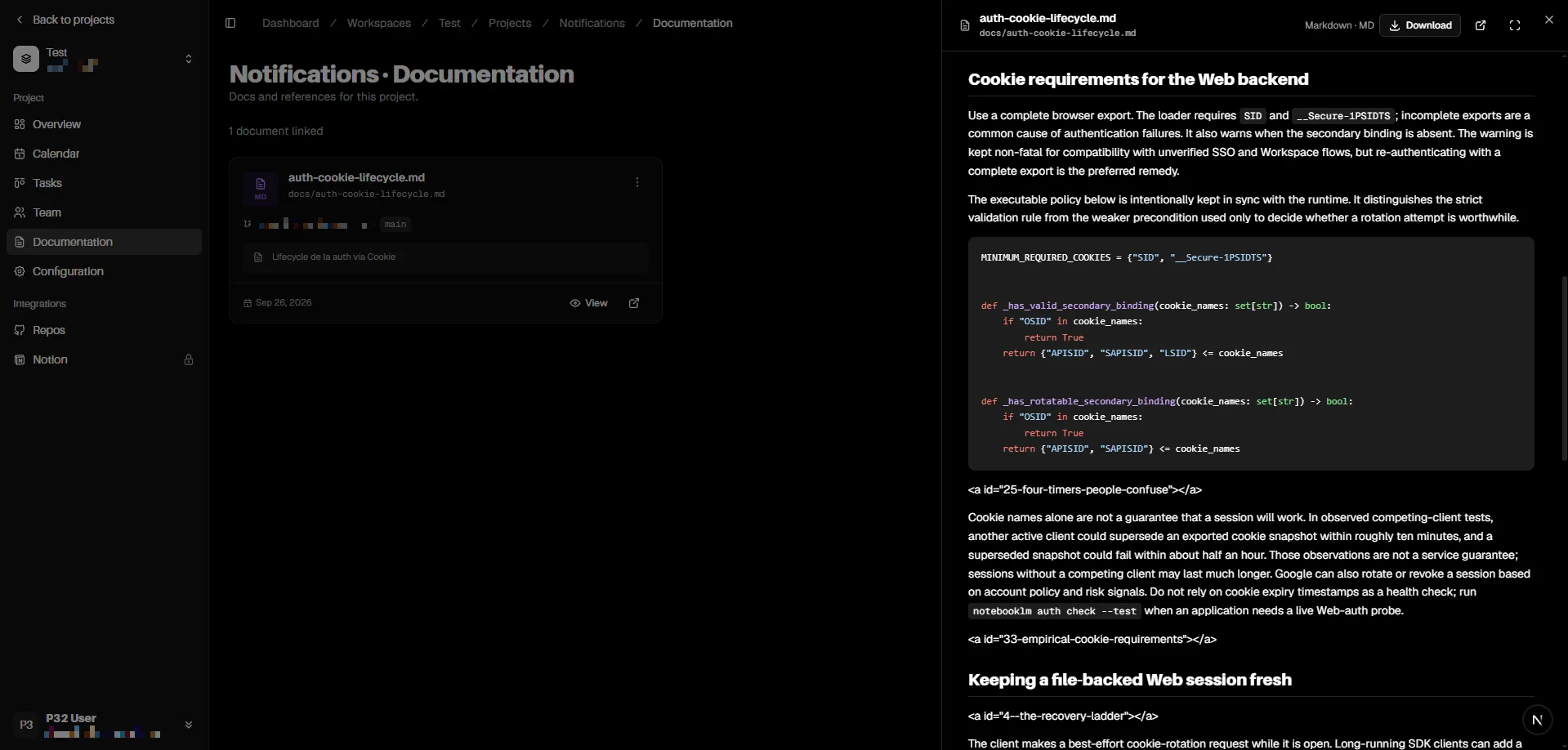Screen dimensions: 1568x750
Task: Click the Cookie requirements heading
Action: [x=1138, y=79]
